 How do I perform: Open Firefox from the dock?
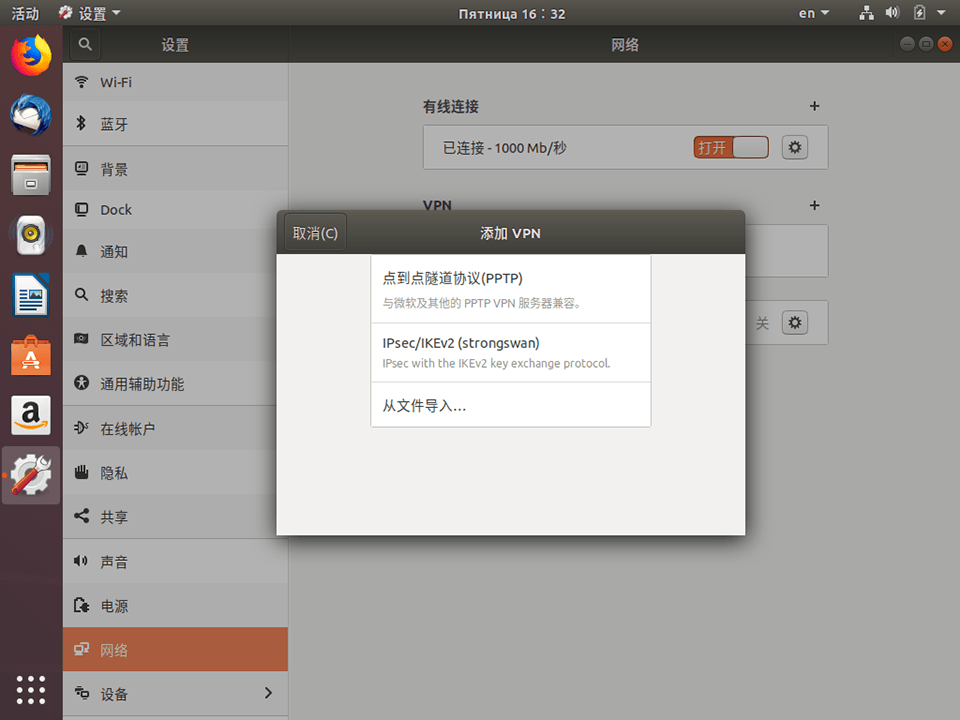pyautogui.click(x=29, y=57)
